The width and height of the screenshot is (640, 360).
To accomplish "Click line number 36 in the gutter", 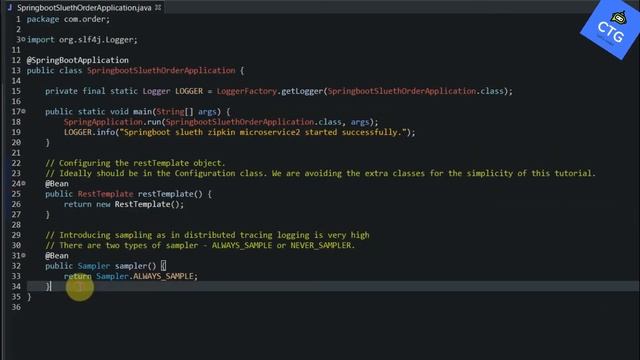I will point(16,307).
